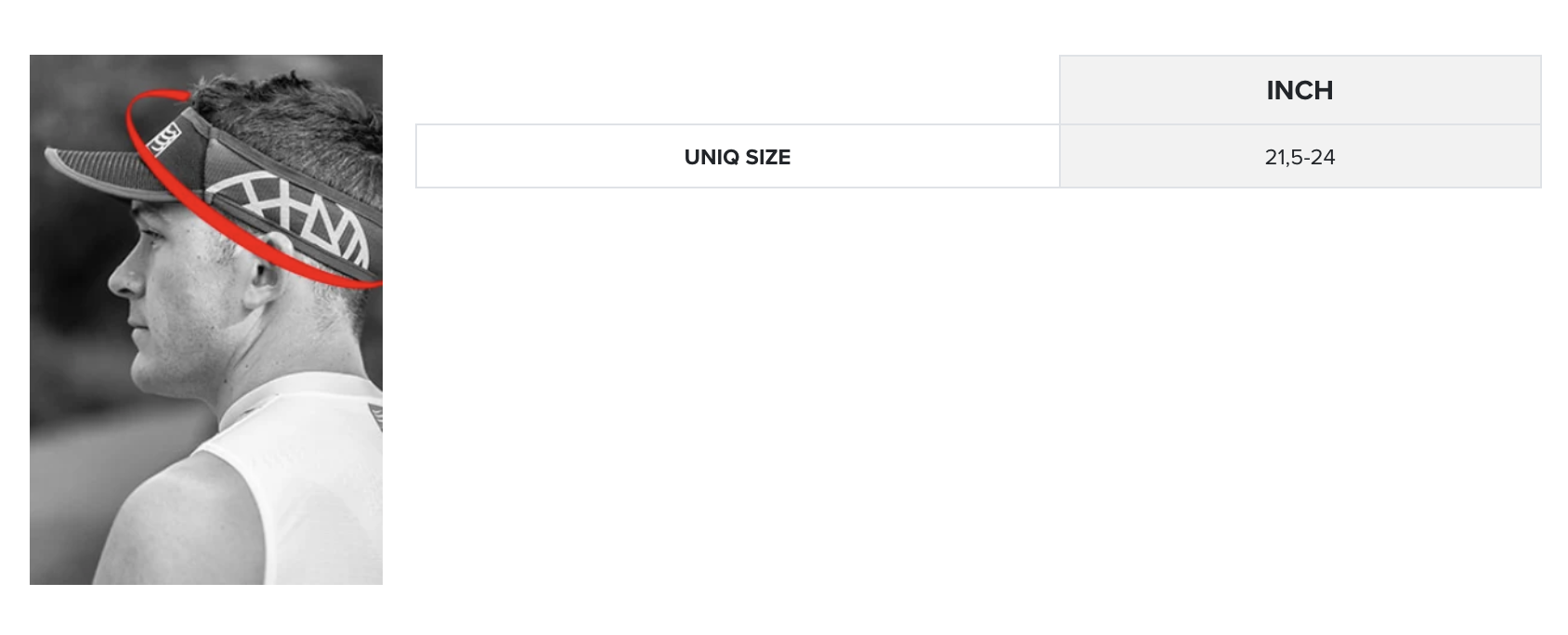Select the UNIQ SIZE row label

[737, 157]
